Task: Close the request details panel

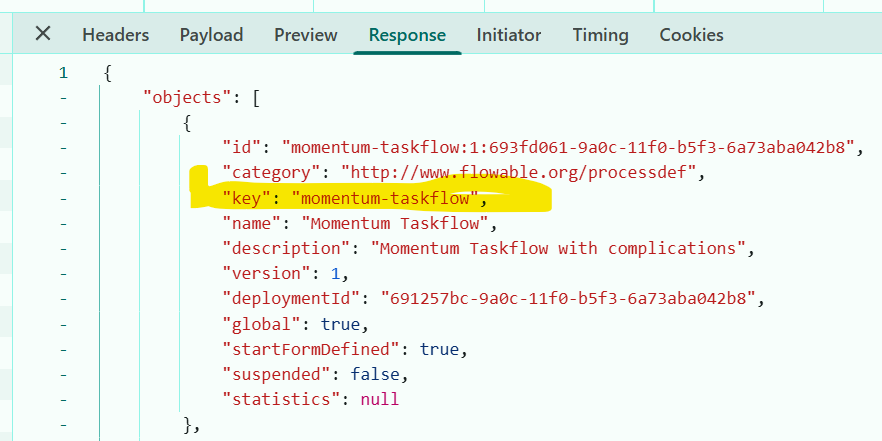Action: (43, 34)
